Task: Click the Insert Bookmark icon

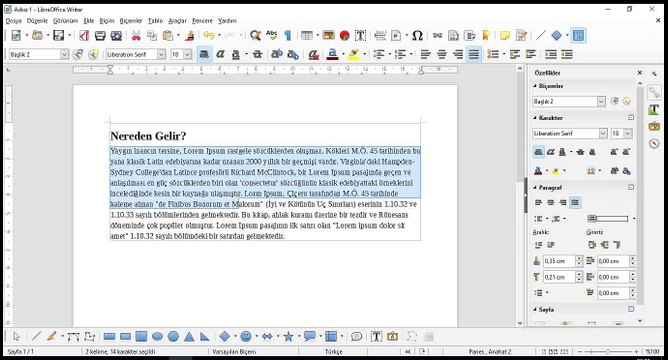Action: tap(486, 35)
